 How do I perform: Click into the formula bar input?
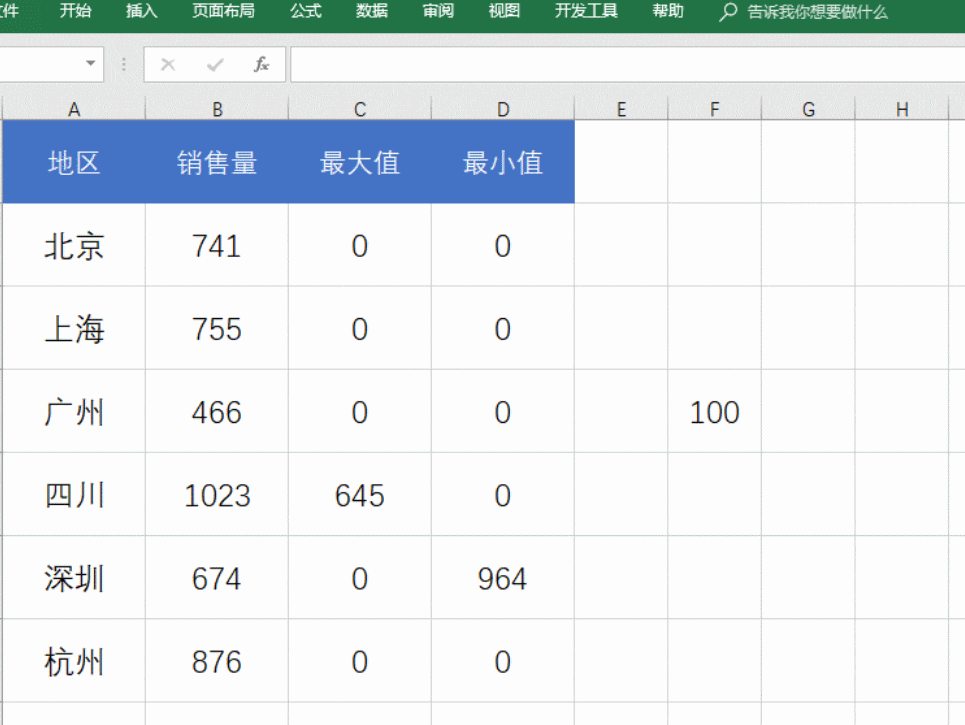[627, 64]
